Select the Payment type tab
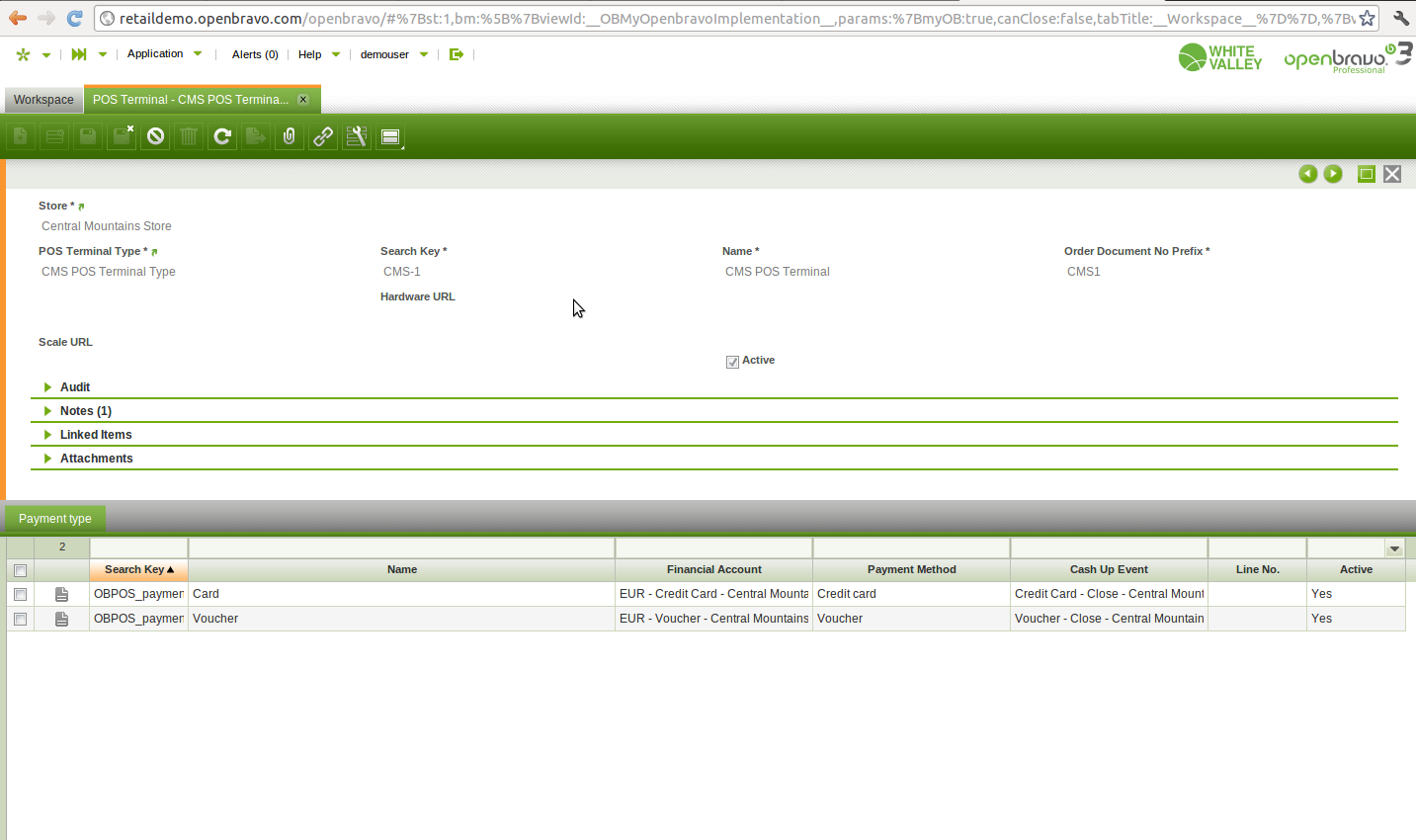Viewport: 1416px width, 840px height. point(55,519)
